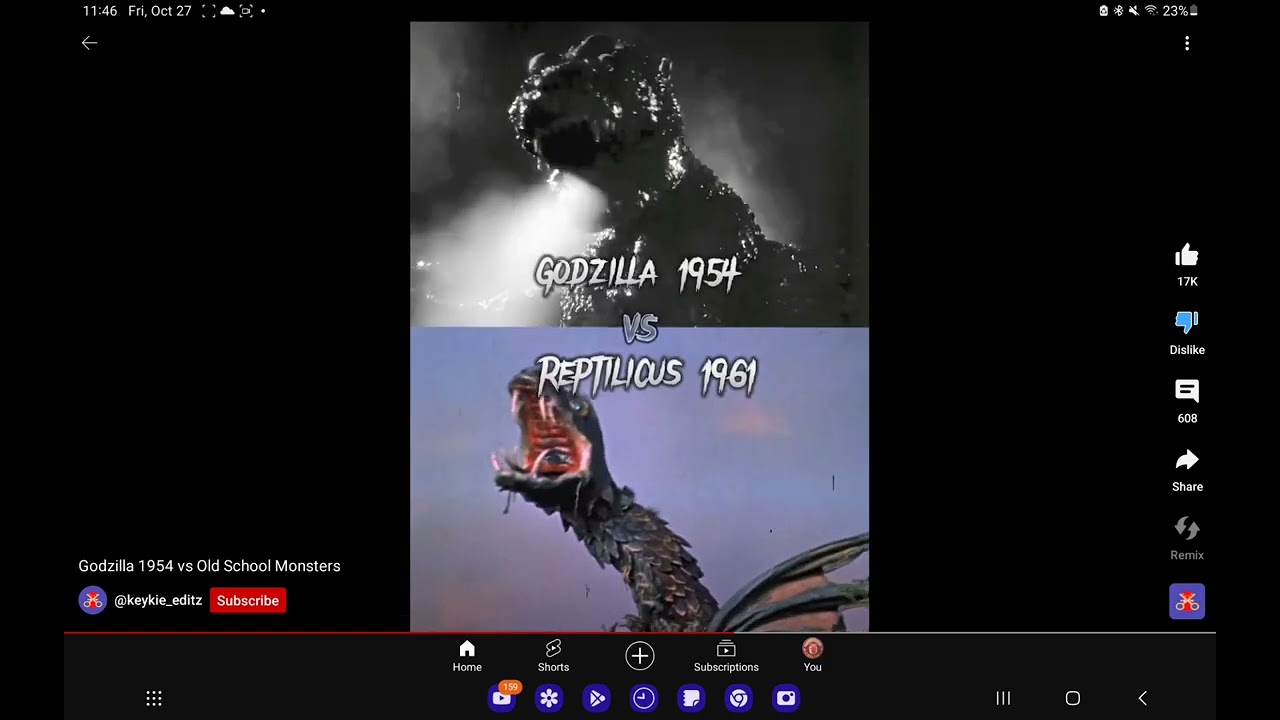Go back using the top-left arrow
This screenshot has width=1280, height=720.
coord(89,43)
